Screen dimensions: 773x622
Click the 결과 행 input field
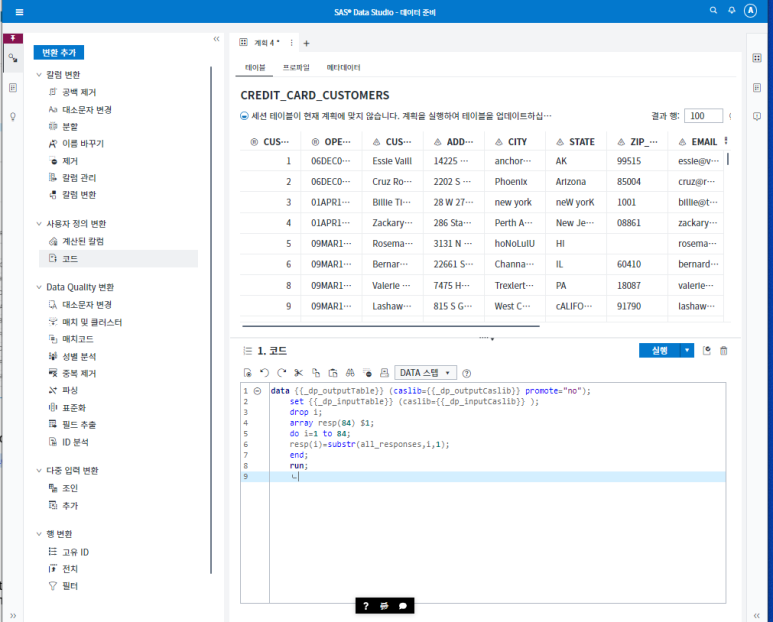(x=703, y=116)
